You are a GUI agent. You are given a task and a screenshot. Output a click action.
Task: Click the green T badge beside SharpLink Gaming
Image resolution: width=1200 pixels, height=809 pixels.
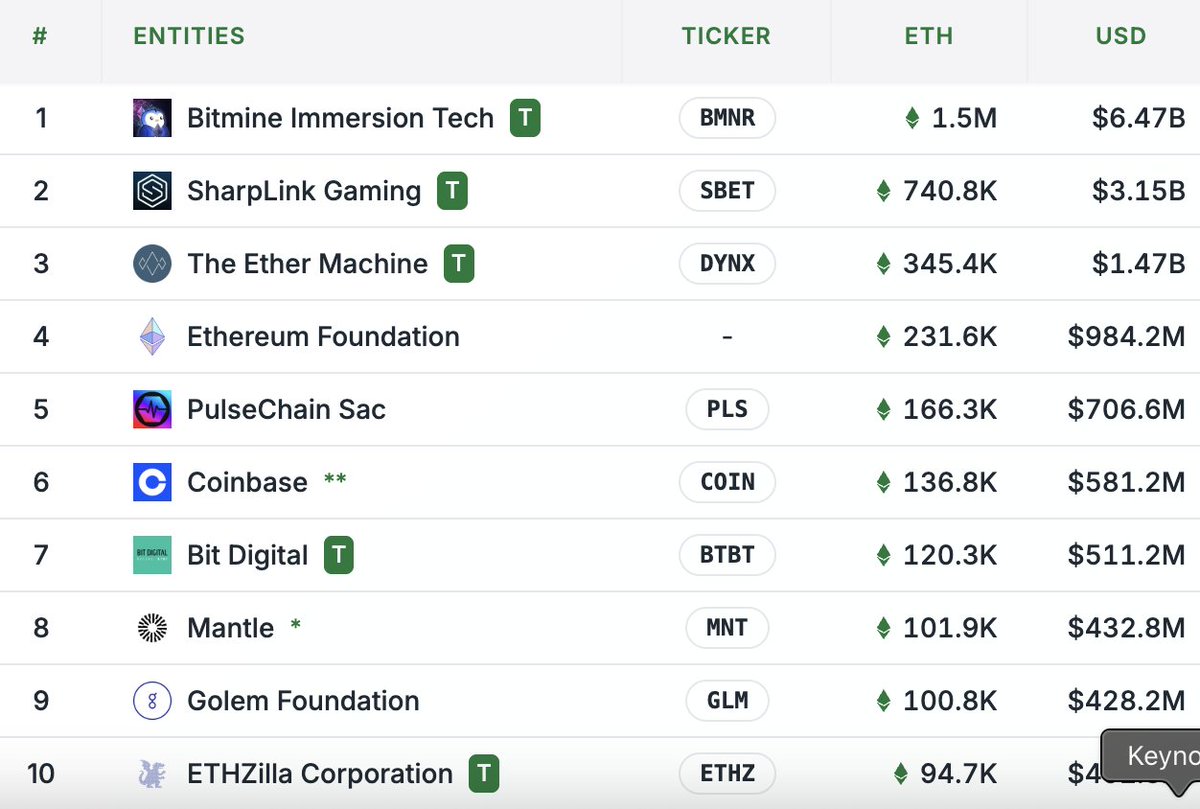click(453, 191)
